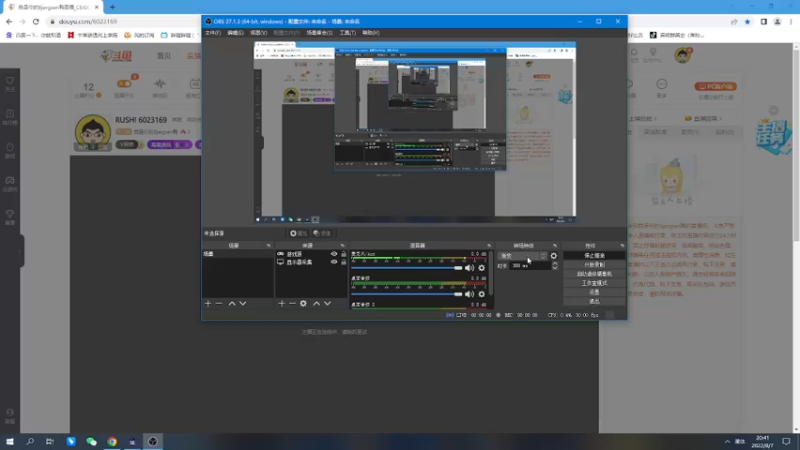Click Start Recording in OBS controls
The height and width of the screenshot is (450, 800).
pyautogui.click(x=594, y=265)
